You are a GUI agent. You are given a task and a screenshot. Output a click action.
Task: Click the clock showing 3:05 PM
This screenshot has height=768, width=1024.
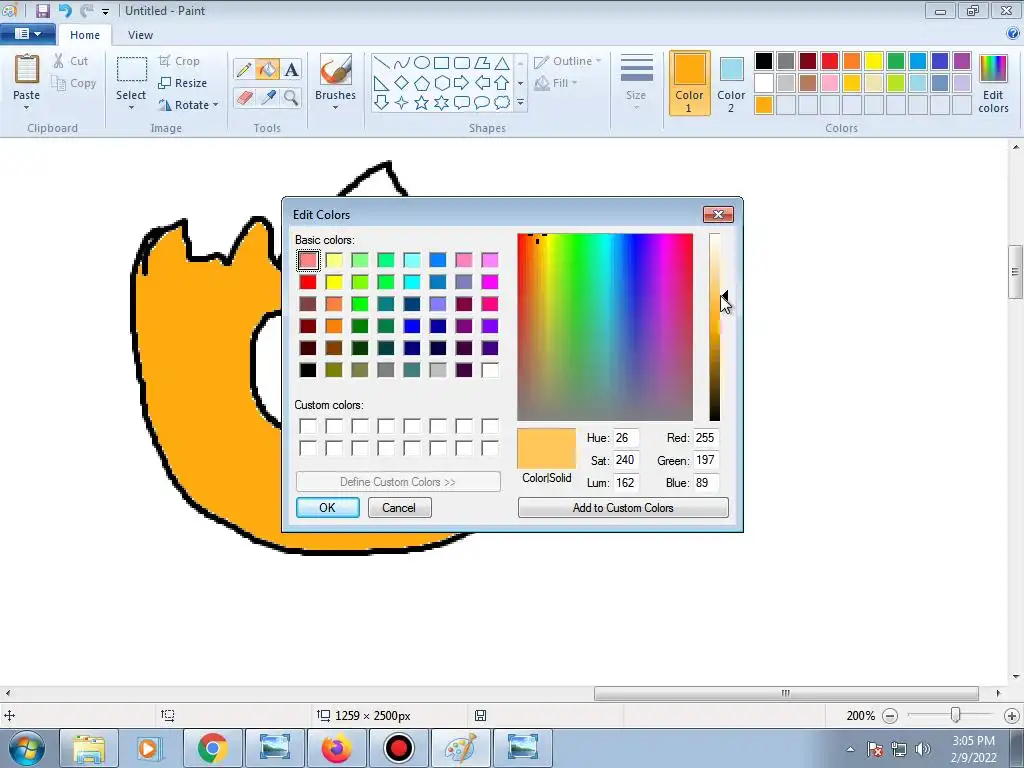pos(973,741)
